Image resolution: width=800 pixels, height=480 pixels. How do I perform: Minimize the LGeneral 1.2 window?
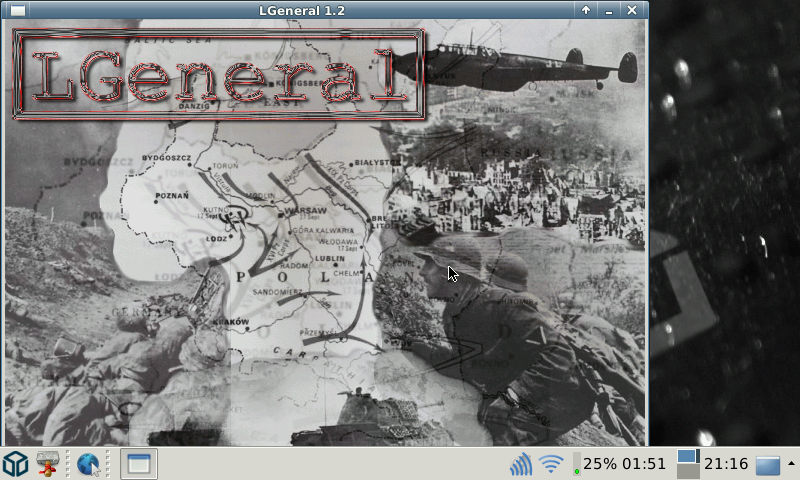pos(609,11)
